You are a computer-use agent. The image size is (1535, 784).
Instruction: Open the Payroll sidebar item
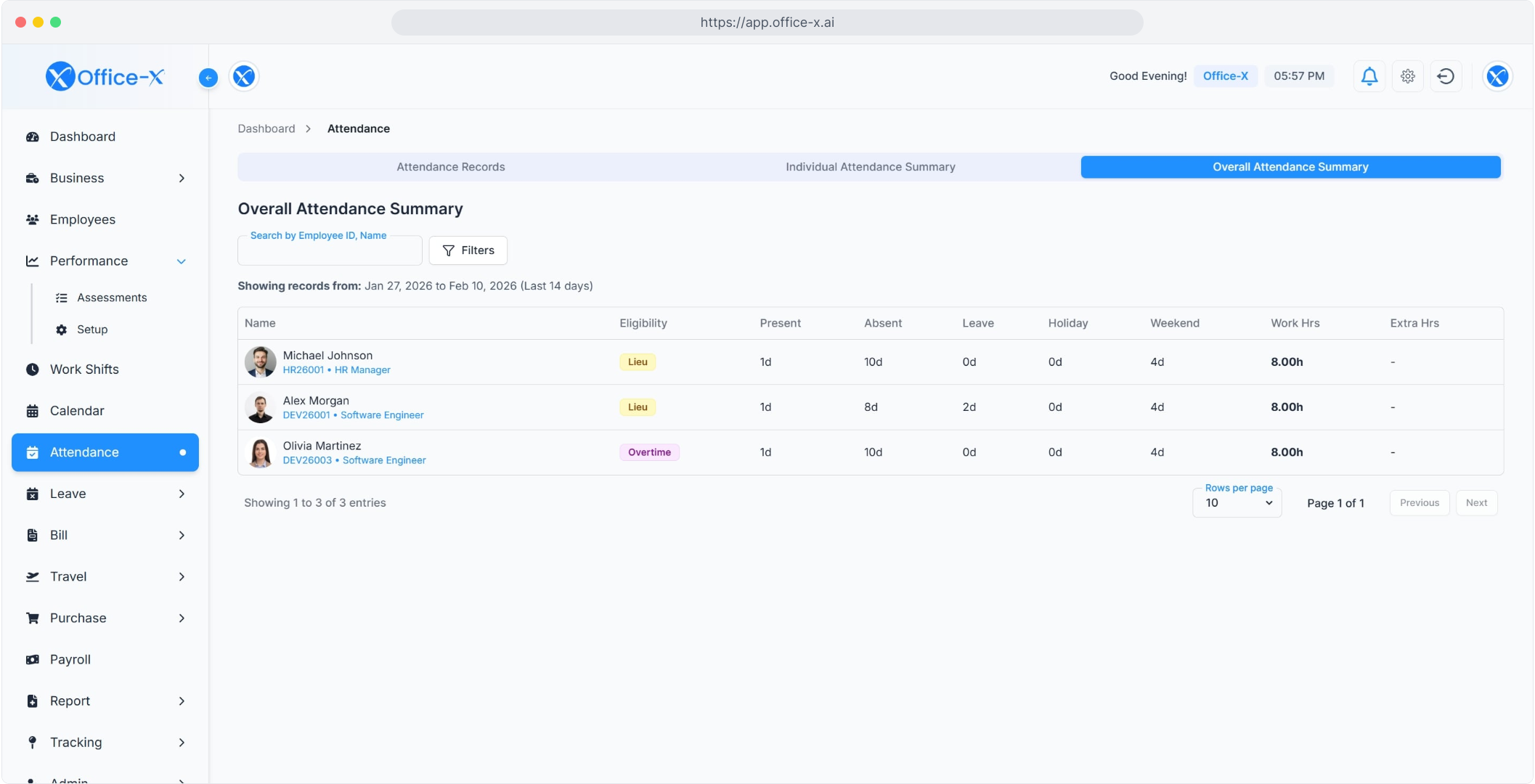(70, 659)
